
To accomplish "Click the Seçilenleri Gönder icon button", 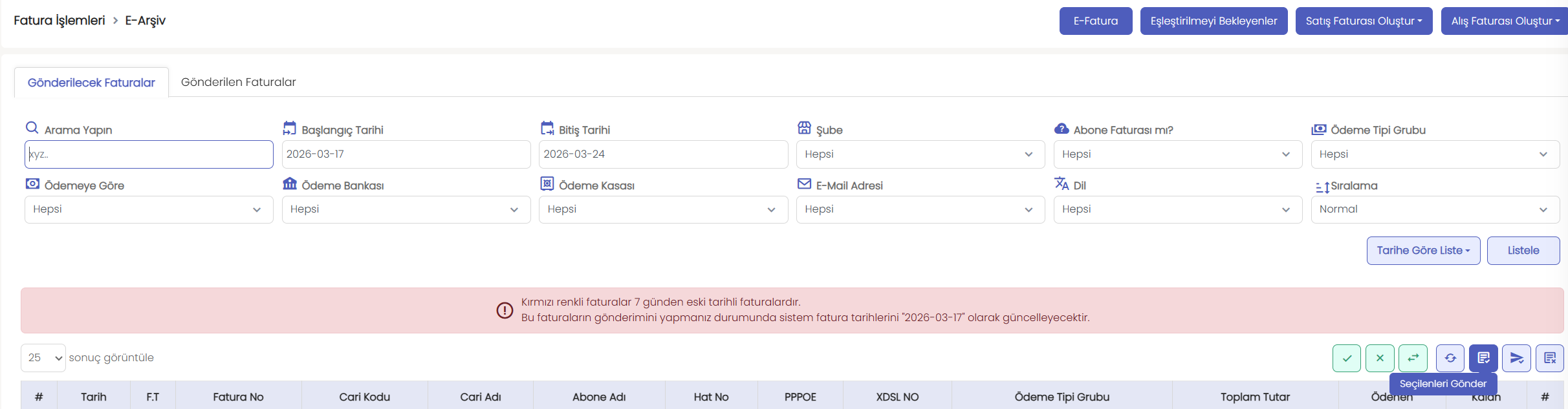I will [x=1483, y=358].
